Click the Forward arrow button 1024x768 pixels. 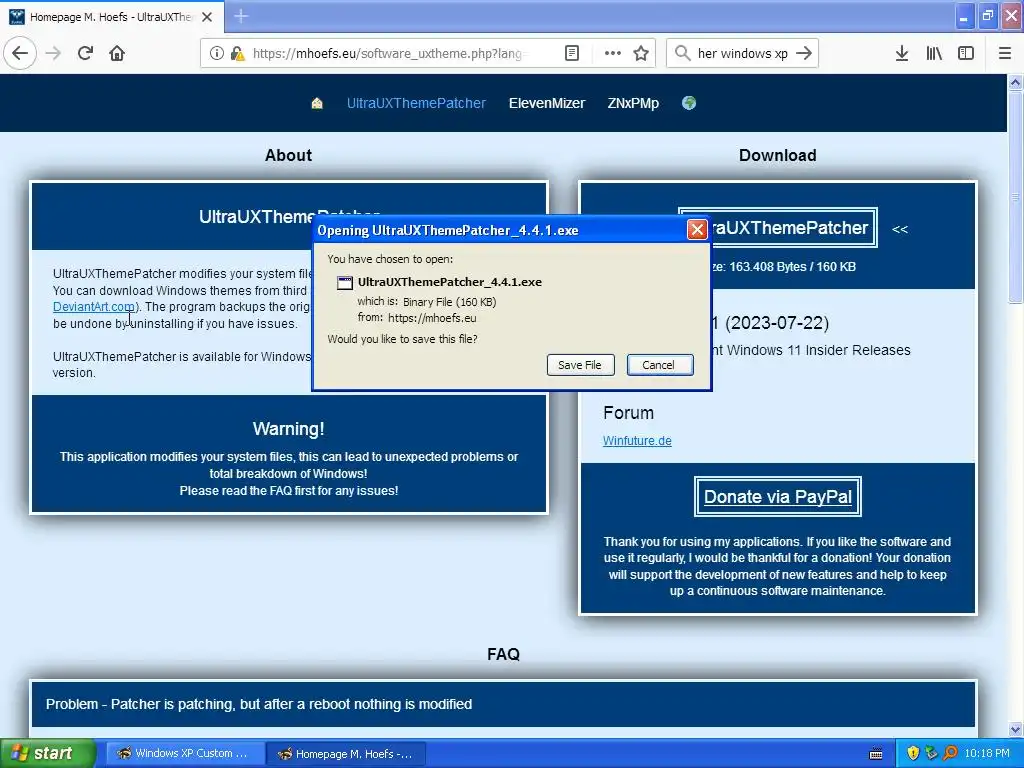(x=54, y=54)
